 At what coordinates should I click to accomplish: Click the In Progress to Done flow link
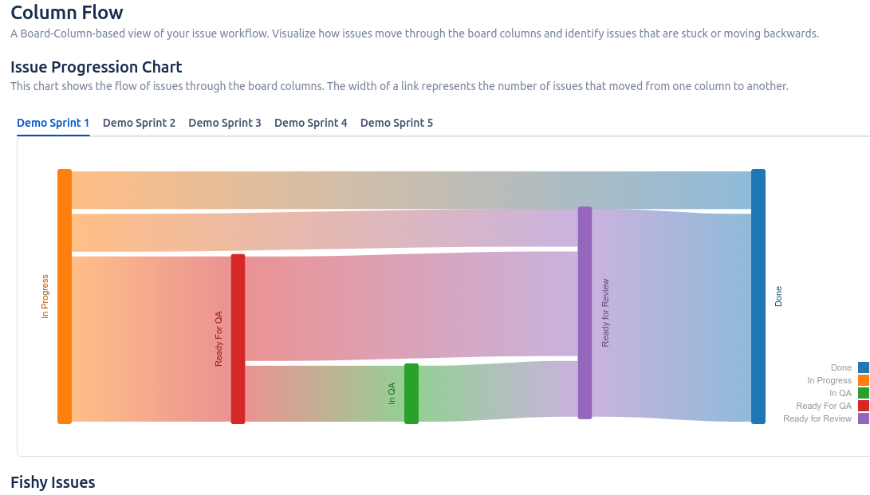pyautogui.click(x=400, y=190)
